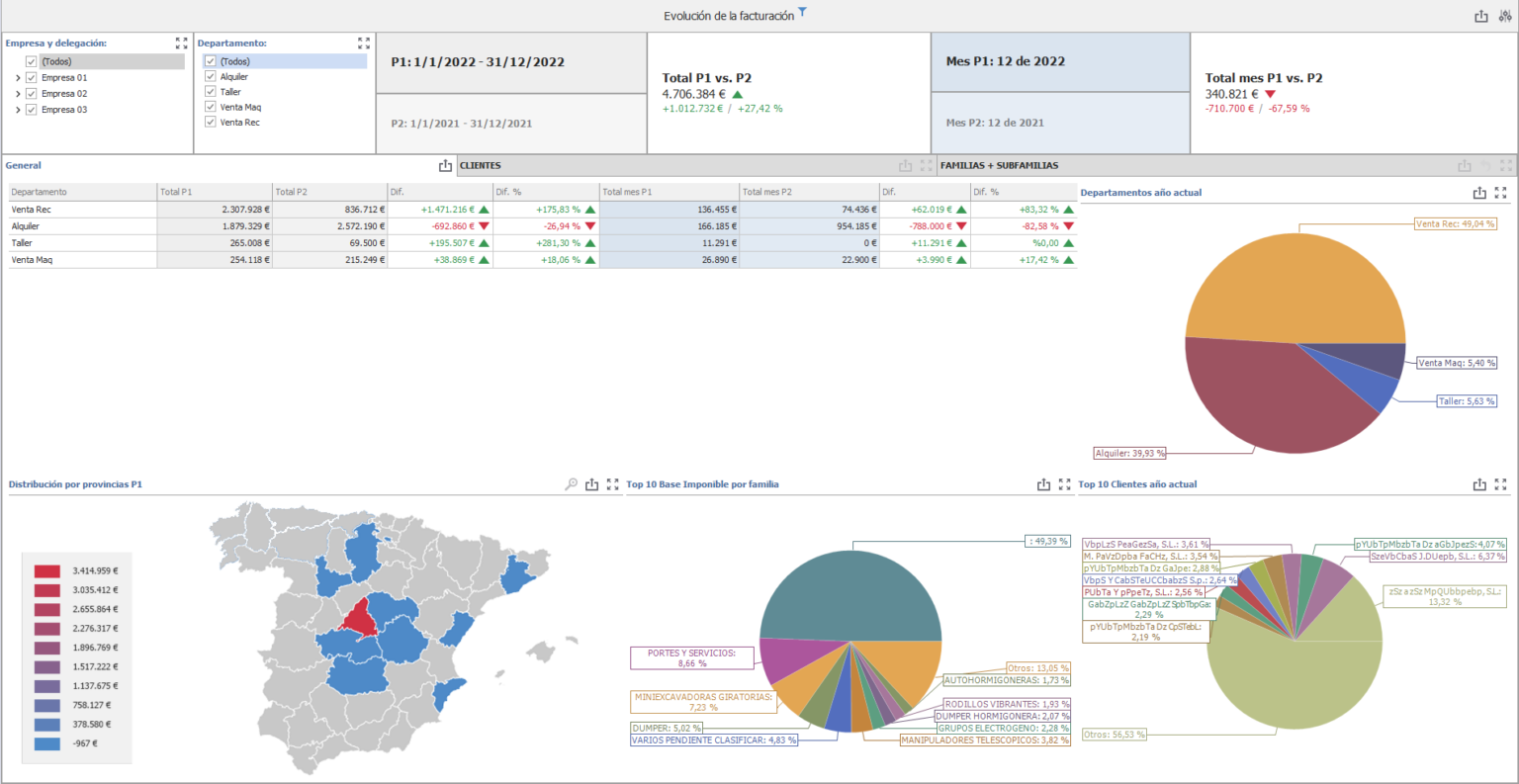Toggle the Venta Rec department checkbox
This screenshot has width=1519, height=784.
[x=211, y=122]
